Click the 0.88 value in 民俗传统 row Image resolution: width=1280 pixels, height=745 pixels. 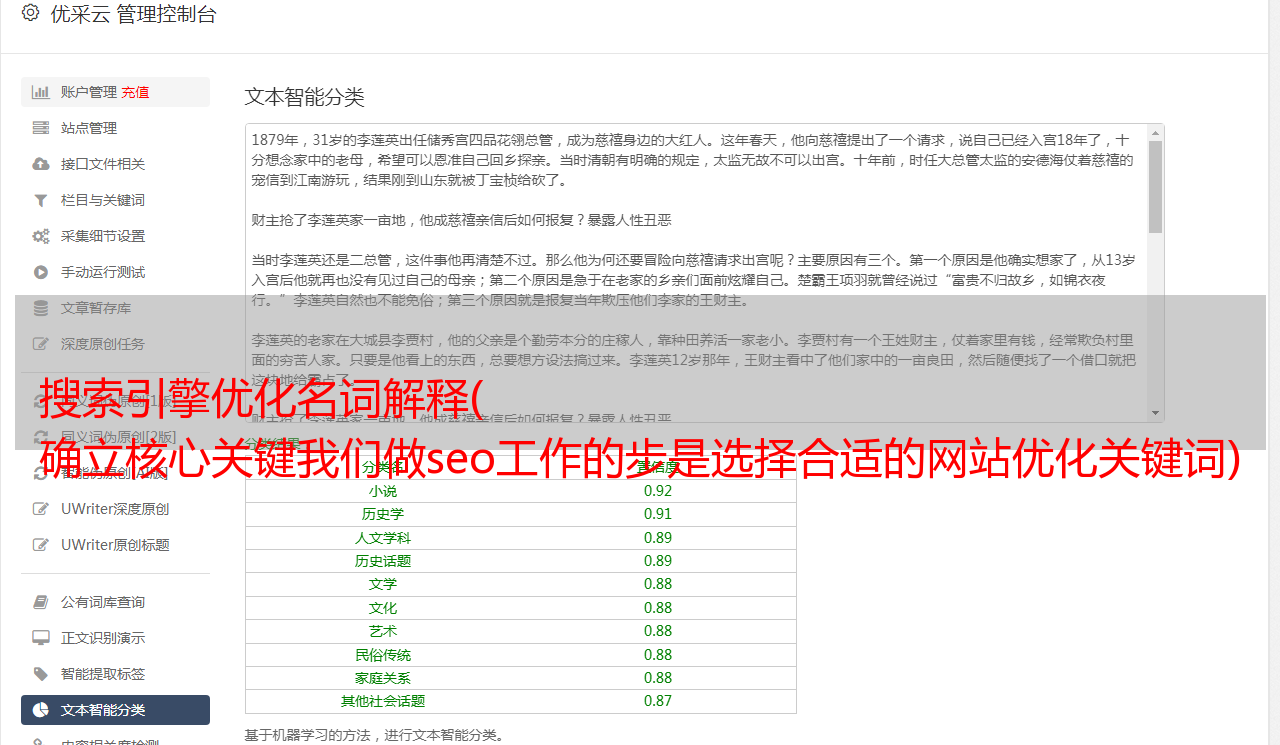tap(658, 655)
